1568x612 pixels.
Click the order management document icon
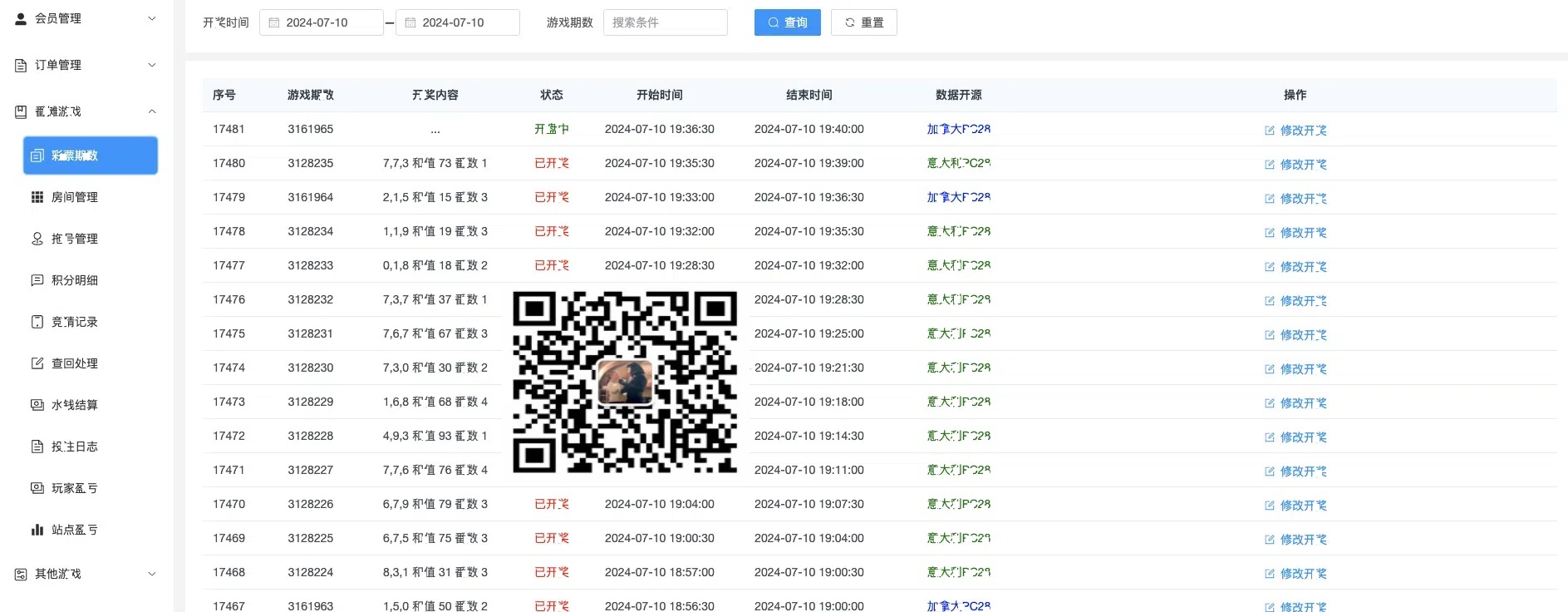pyautogui.click(x=21, y=65)
